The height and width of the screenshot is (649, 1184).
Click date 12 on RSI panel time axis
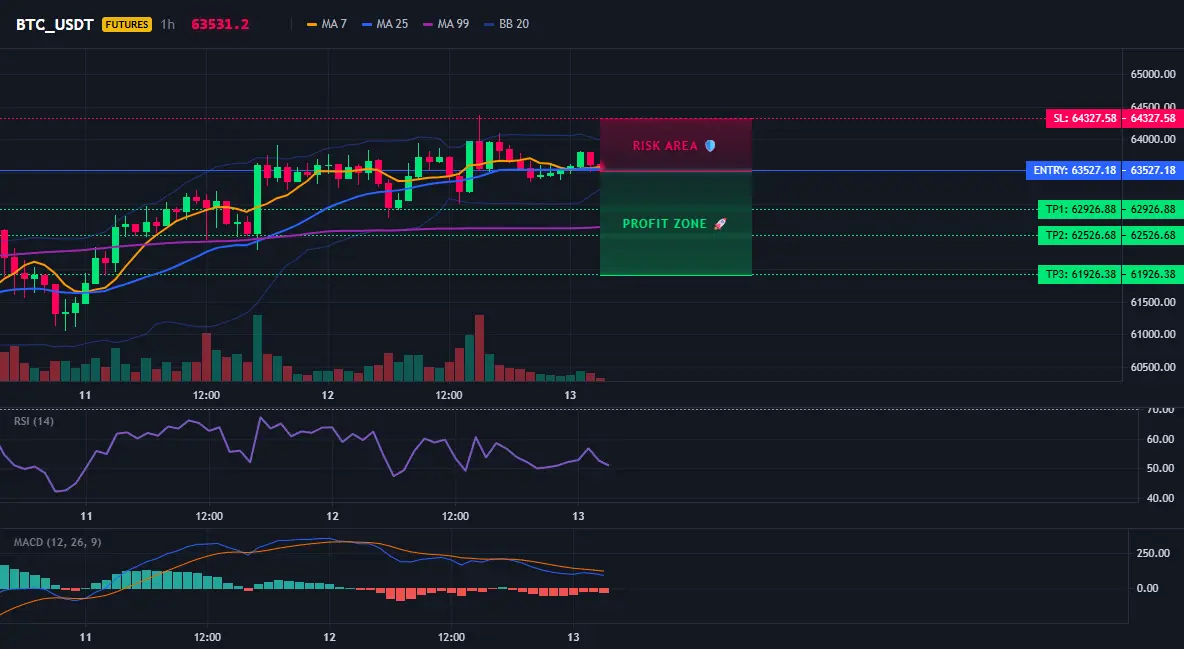point(332,516)
